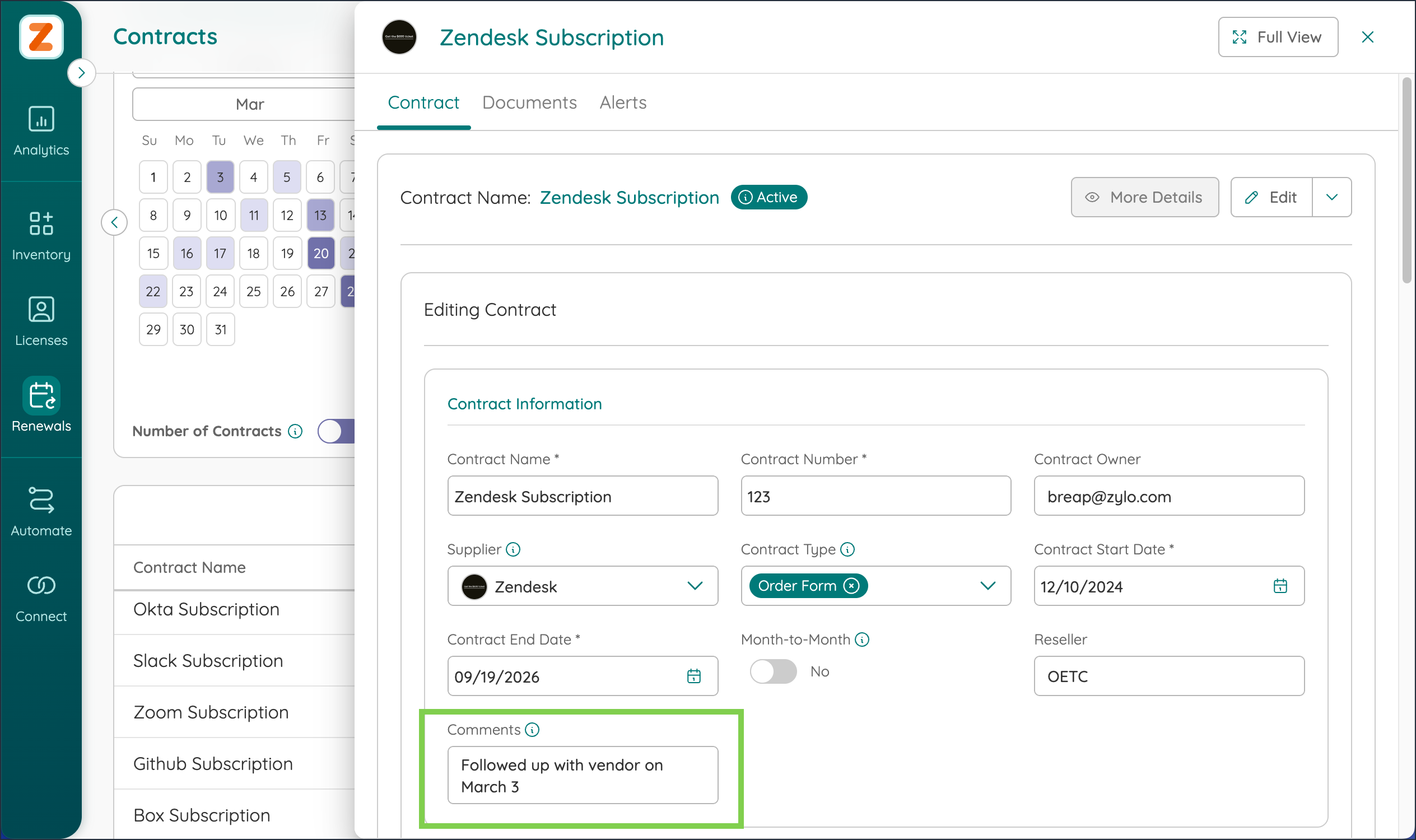1416x840 pixels.
Task: Expand the sidebar with the arrow button
Action: (x=81, y=72)
